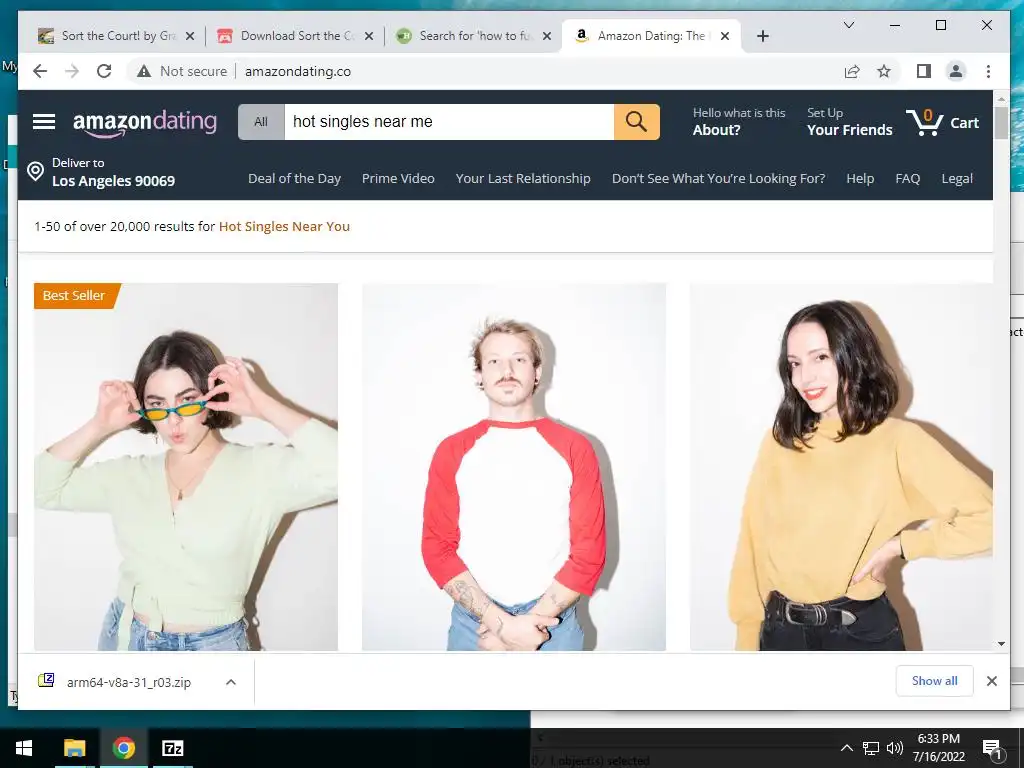Click the page scrollbar down arrow
Screen dimensions: 1024x768
tap(1001, 645)
